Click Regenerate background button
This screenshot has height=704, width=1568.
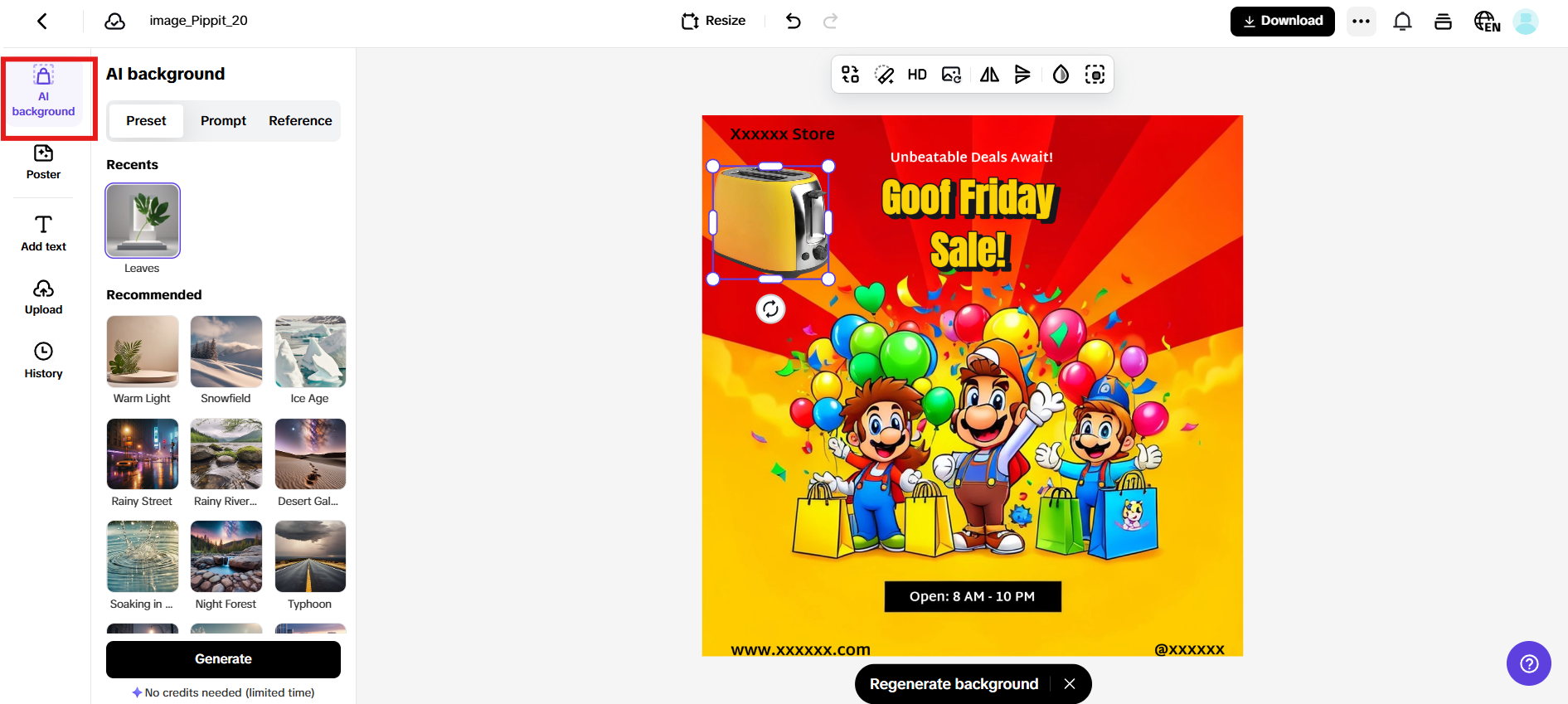954,684
